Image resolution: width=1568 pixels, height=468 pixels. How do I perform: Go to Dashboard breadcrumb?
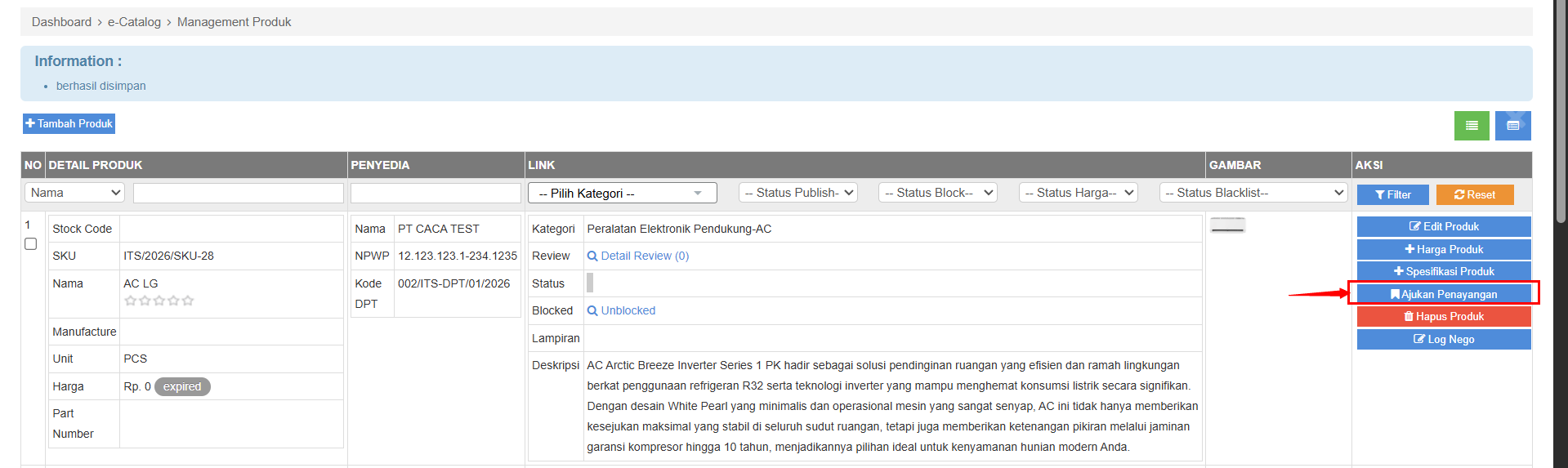[61, 22]
